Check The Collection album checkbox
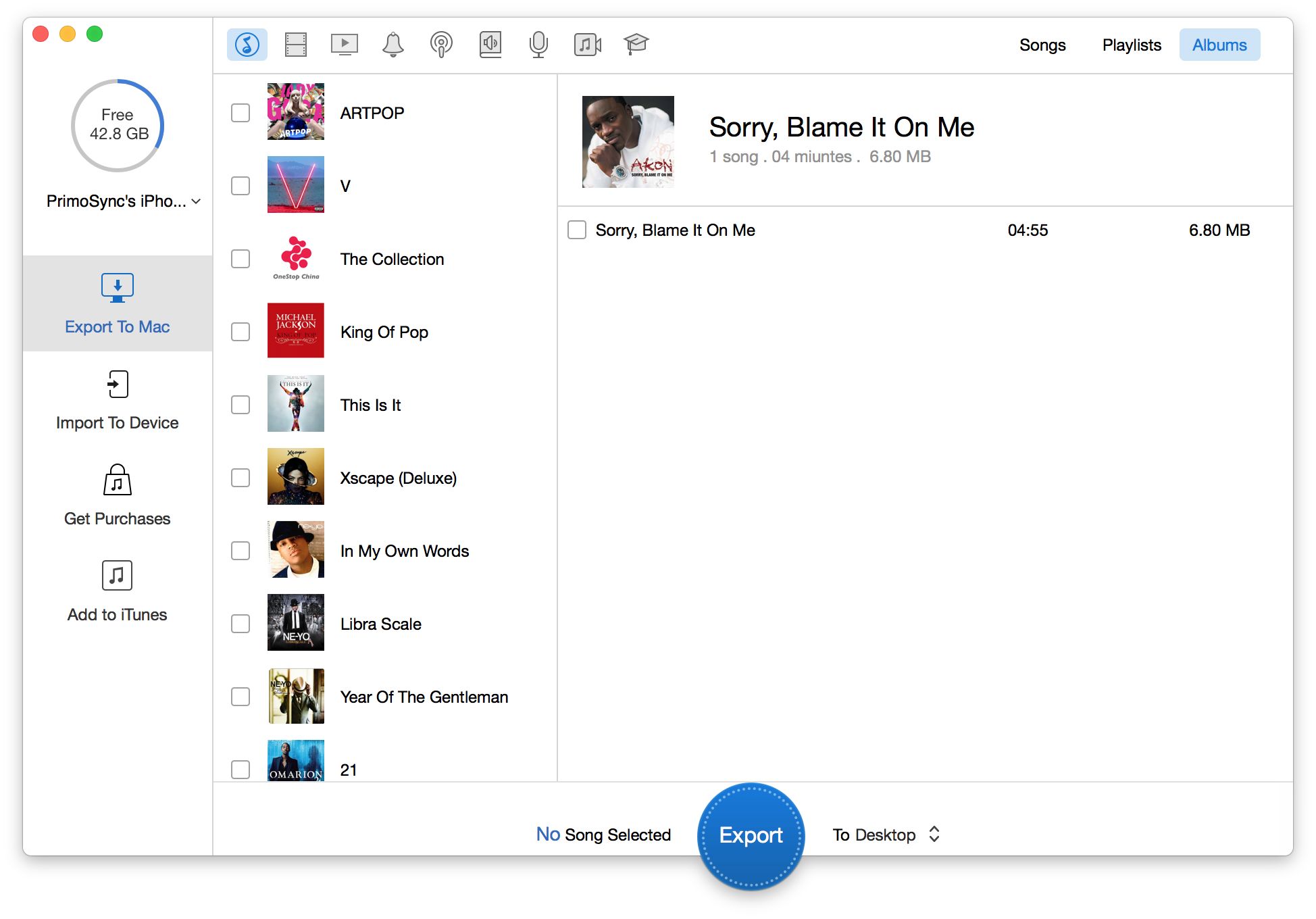 (241, 259)
